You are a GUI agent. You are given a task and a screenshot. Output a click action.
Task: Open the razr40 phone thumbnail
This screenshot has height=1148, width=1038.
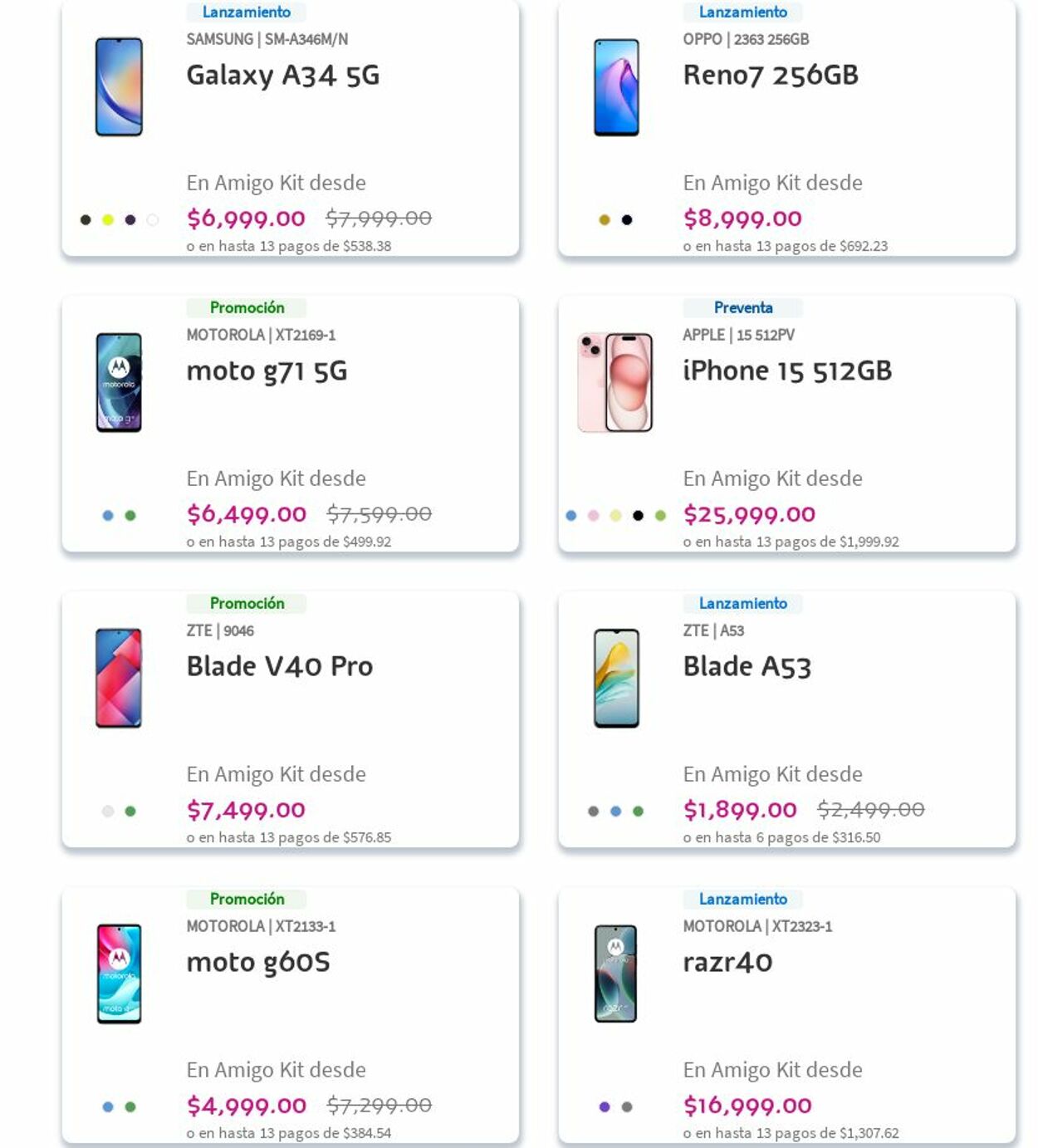[x=616, y=974]
